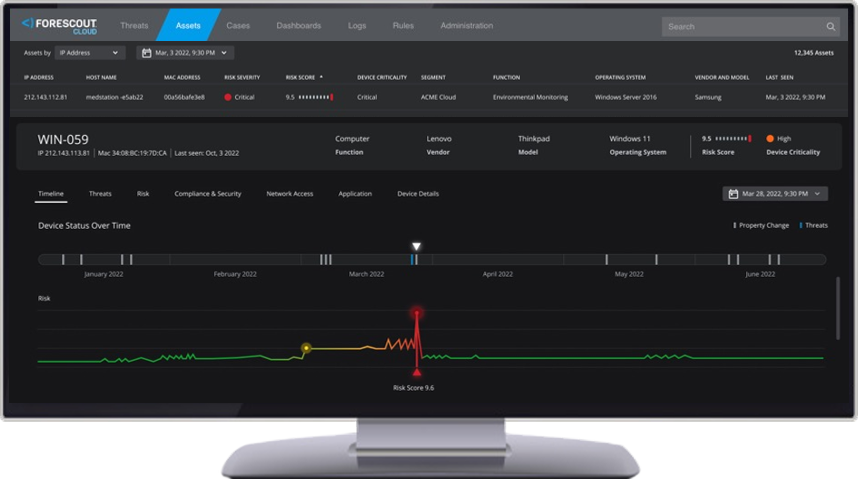Click the Windows Server 2016 cell

(625, 97)
